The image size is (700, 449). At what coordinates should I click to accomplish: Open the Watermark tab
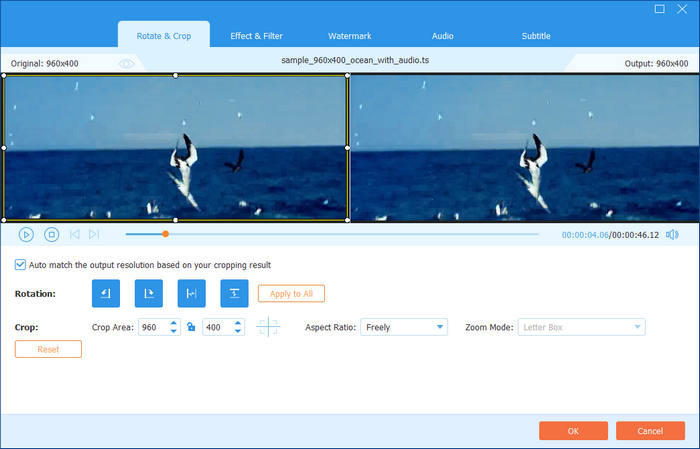pos(350,36)
